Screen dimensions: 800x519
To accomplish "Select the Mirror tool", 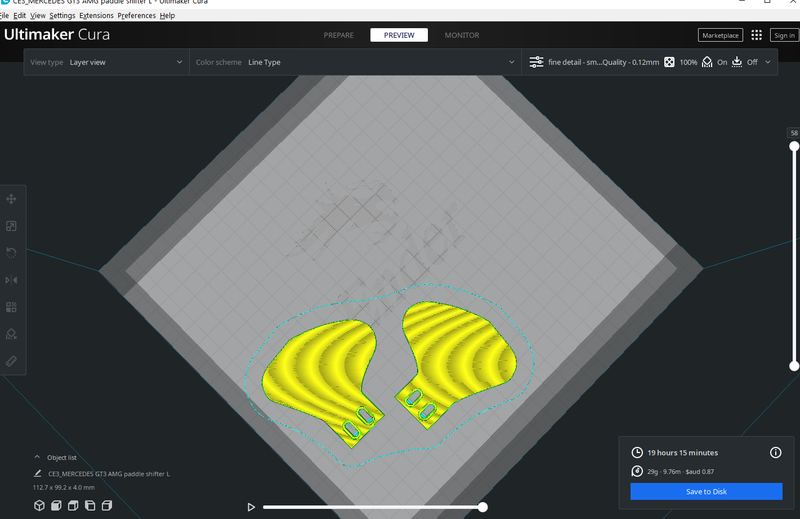I will [12, 280].
